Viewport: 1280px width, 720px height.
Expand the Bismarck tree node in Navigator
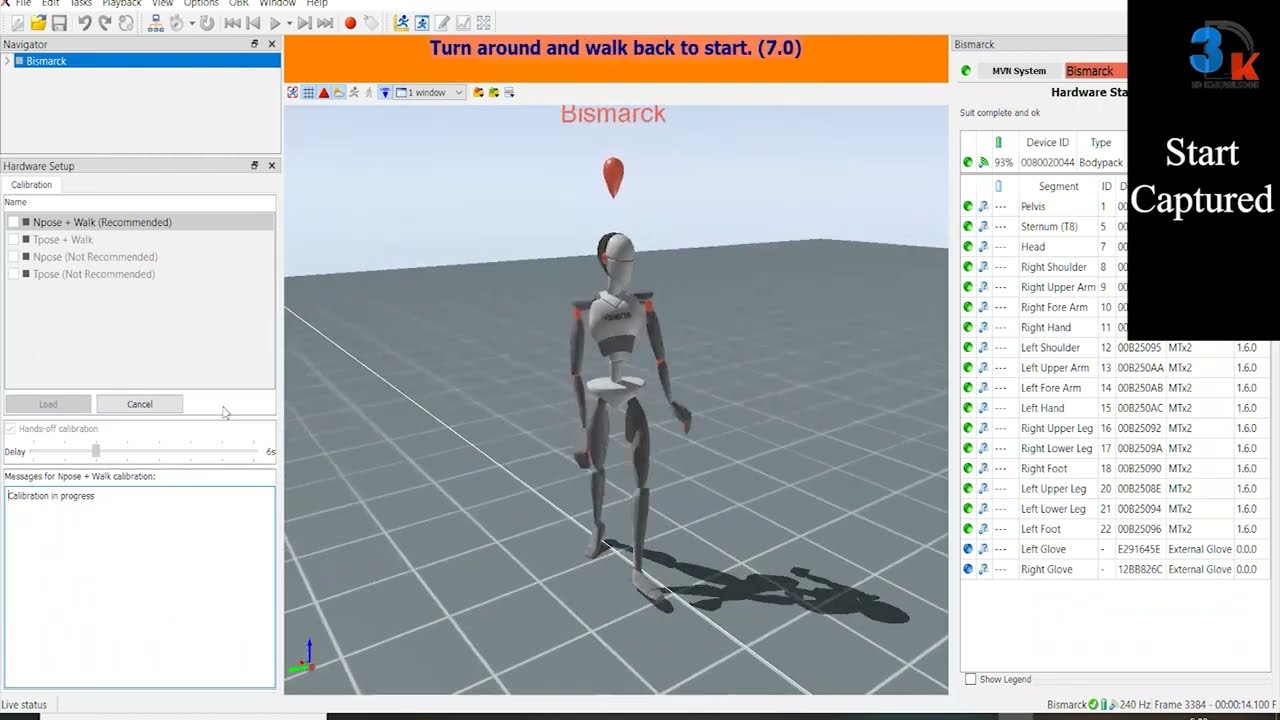(x=7, y=61)
